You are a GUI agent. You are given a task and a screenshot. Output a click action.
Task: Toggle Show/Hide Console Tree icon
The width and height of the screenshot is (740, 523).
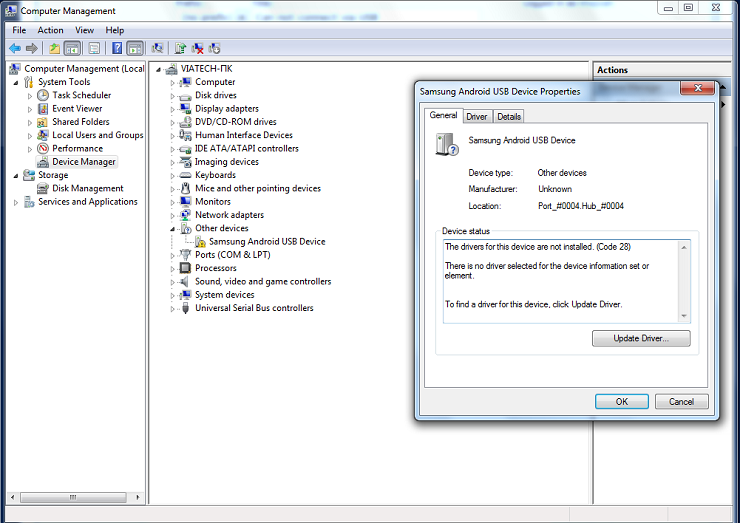coord(72,48)
